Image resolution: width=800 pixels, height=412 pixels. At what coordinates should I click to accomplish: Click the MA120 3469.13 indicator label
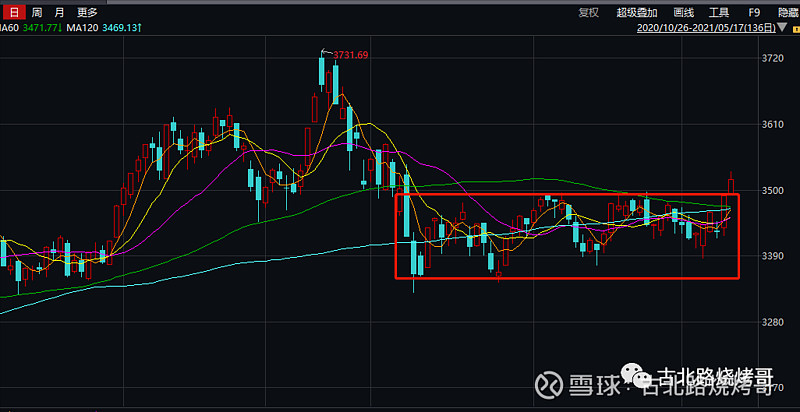click(104, 28)
